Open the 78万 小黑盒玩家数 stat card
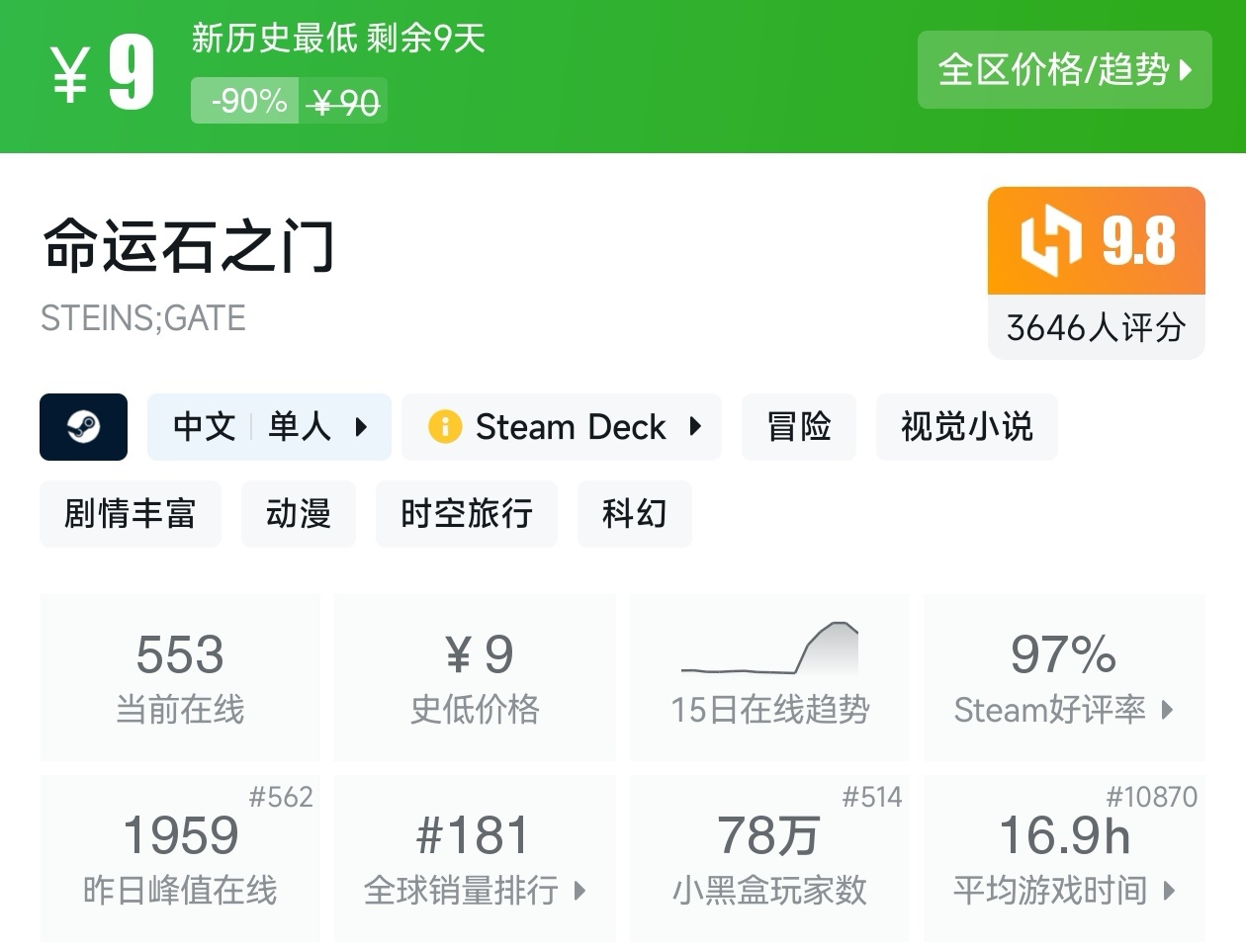The image size is (1246, 952). coord(770,858)
